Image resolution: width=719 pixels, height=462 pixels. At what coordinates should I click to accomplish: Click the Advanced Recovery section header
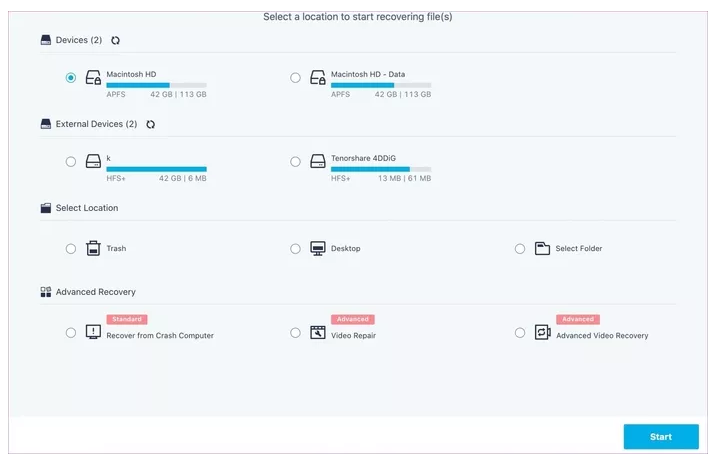pyautogui.click(x=95, y=292)
